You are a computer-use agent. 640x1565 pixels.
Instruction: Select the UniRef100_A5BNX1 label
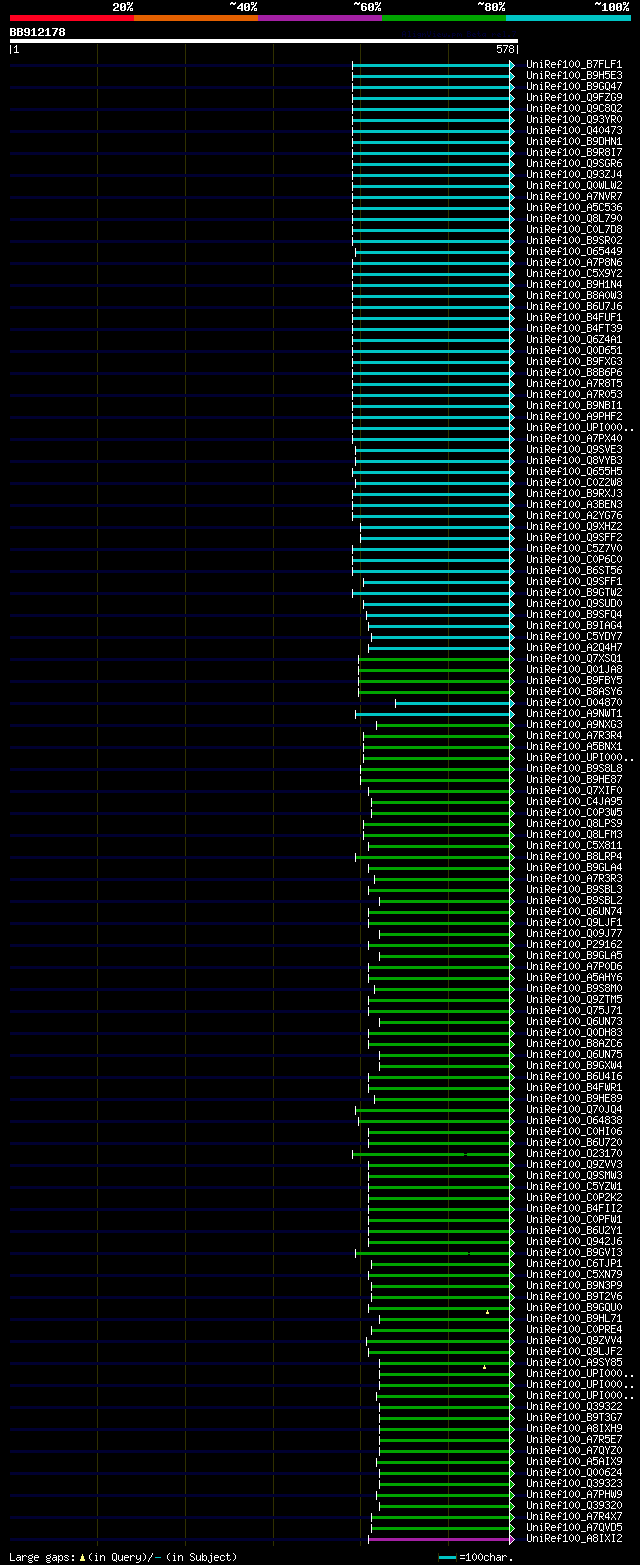(574, 746)
